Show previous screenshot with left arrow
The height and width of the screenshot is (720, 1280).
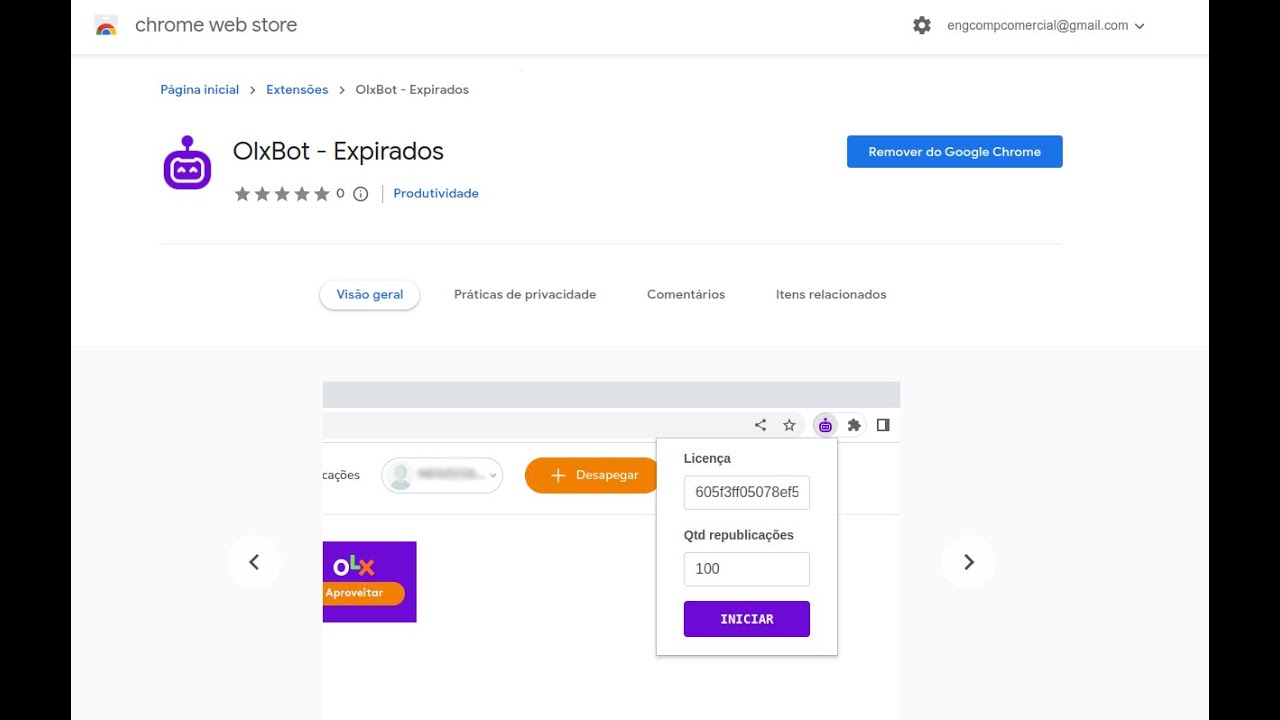pyautogui.click(x=254, y=562)
